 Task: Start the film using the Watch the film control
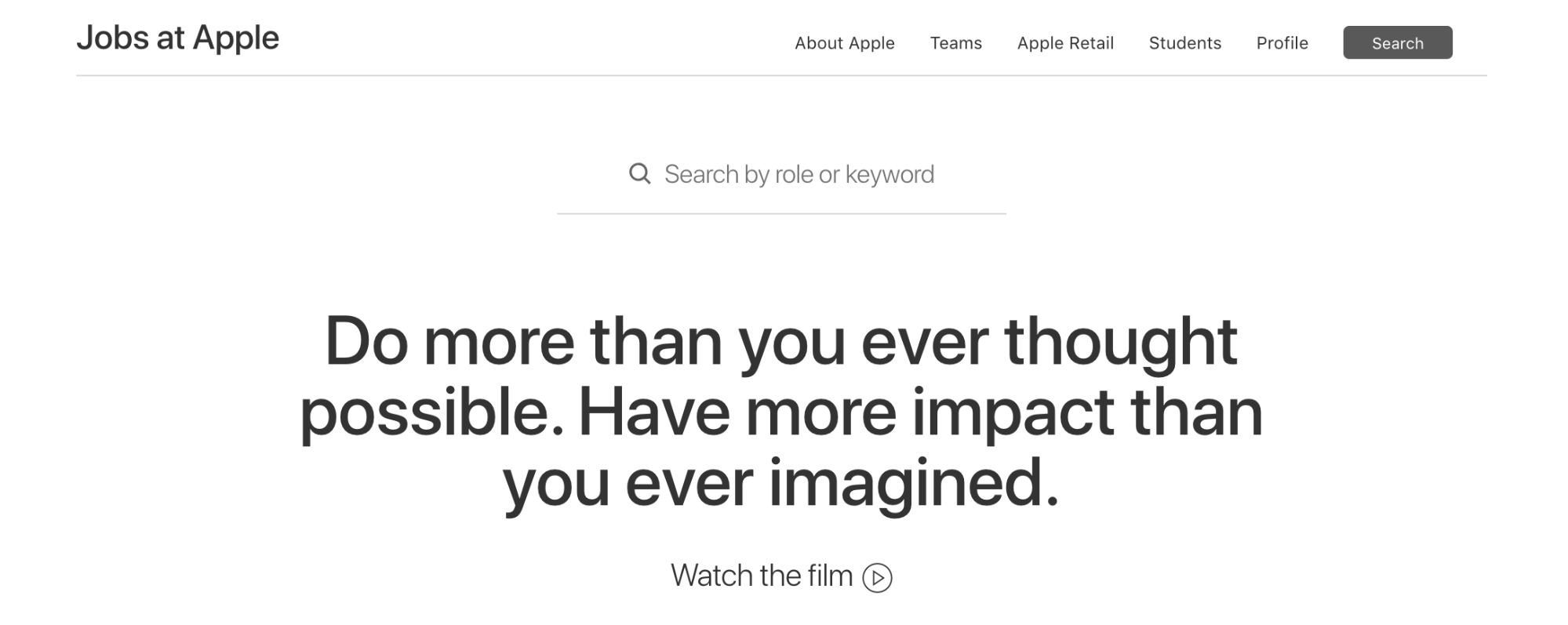click(x=762, y=576)
